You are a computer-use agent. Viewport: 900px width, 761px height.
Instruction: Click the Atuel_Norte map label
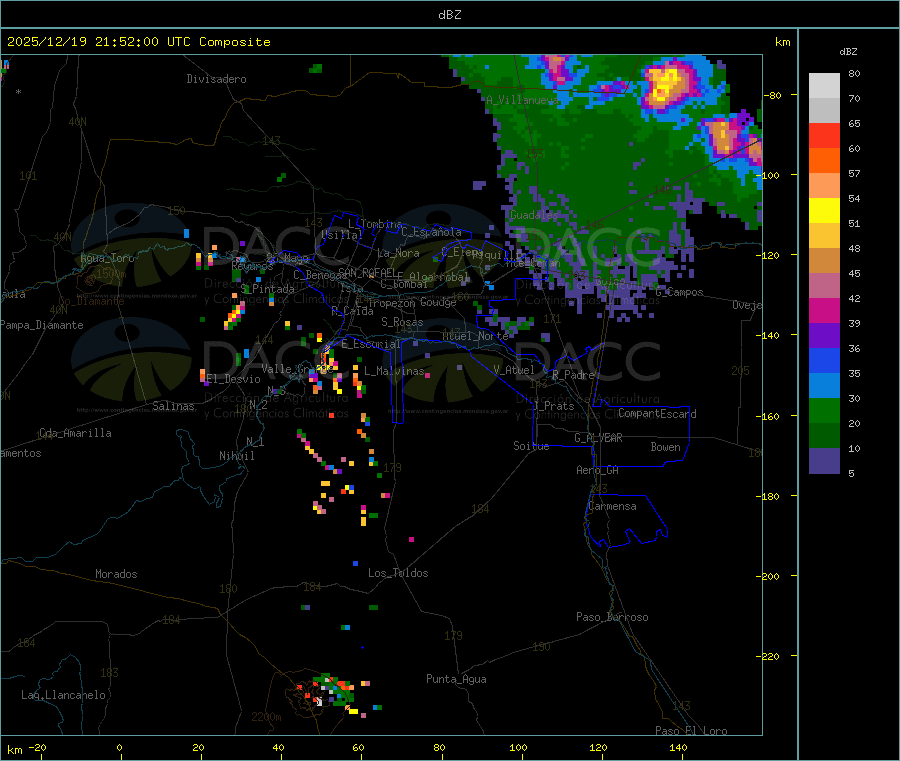(x=475, y=336)
